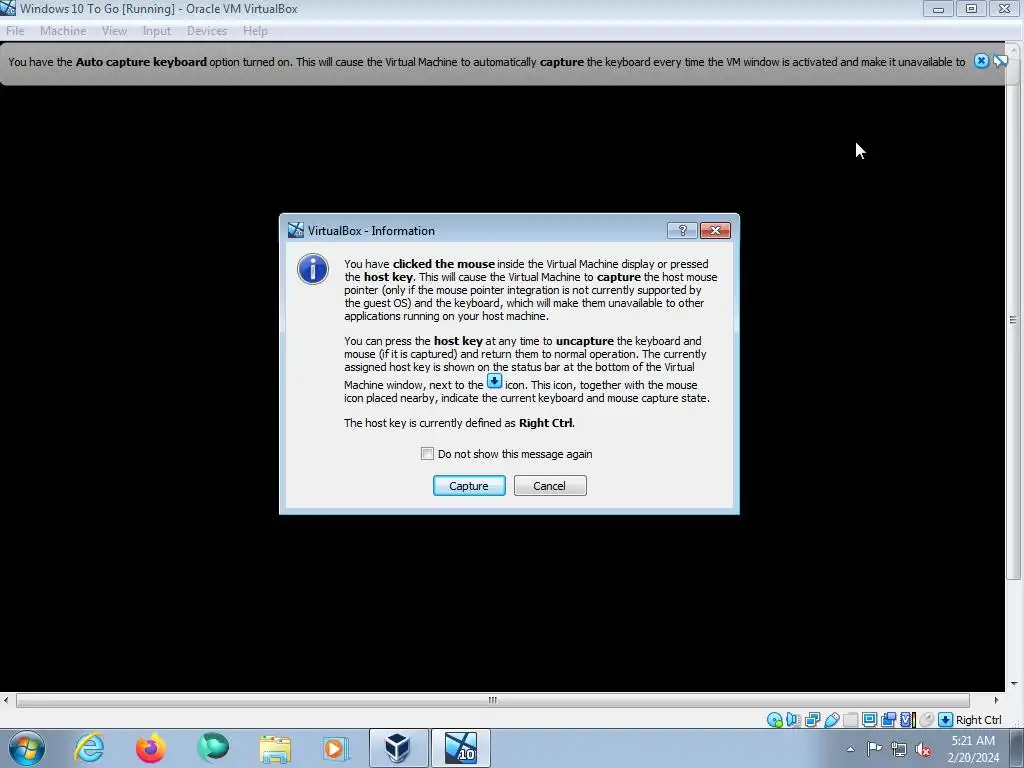Launch Firefox from the taskbar

click(150, 748)
